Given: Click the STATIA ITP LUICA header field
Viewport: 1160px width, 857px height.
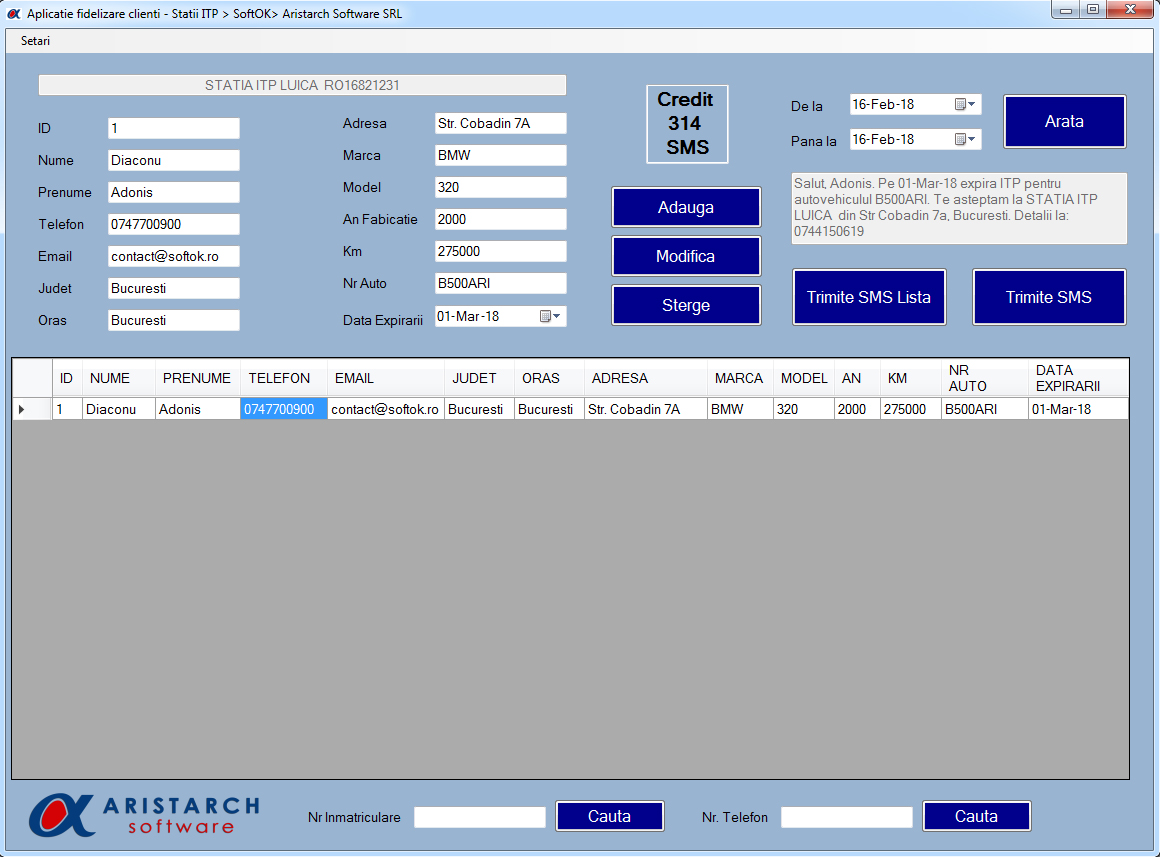Looking at the screenshot, I should 302,85.
